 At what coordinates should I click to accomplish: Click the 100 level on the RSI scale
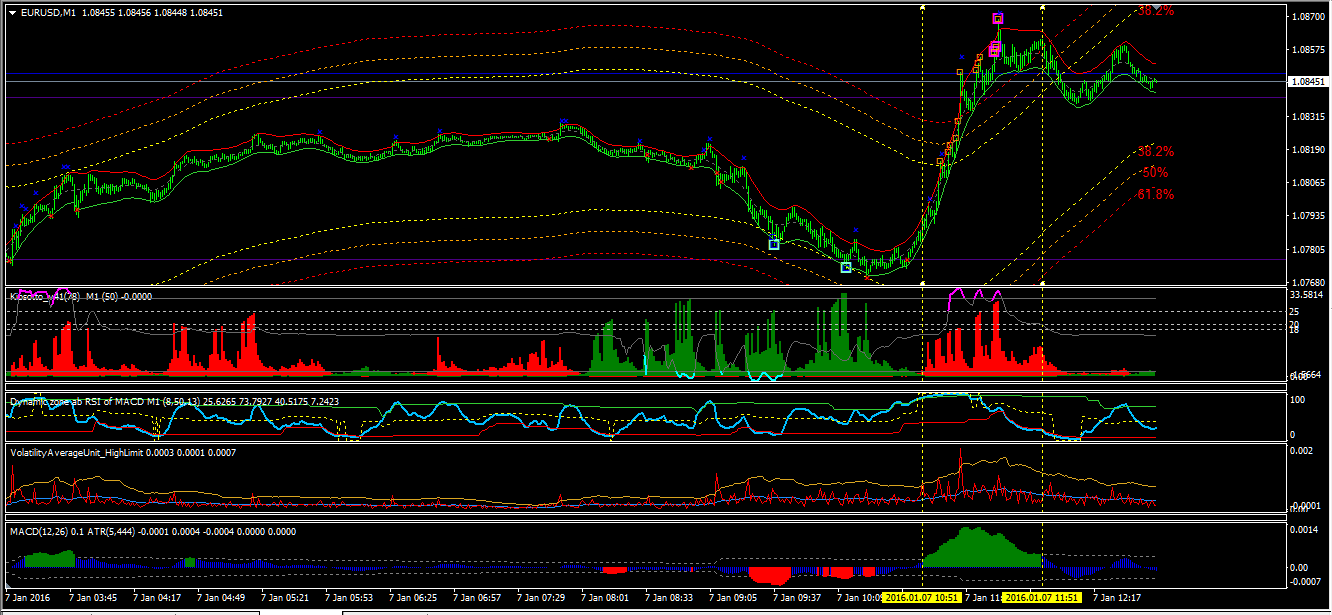pyautogui.click(x=1300, y=400)
